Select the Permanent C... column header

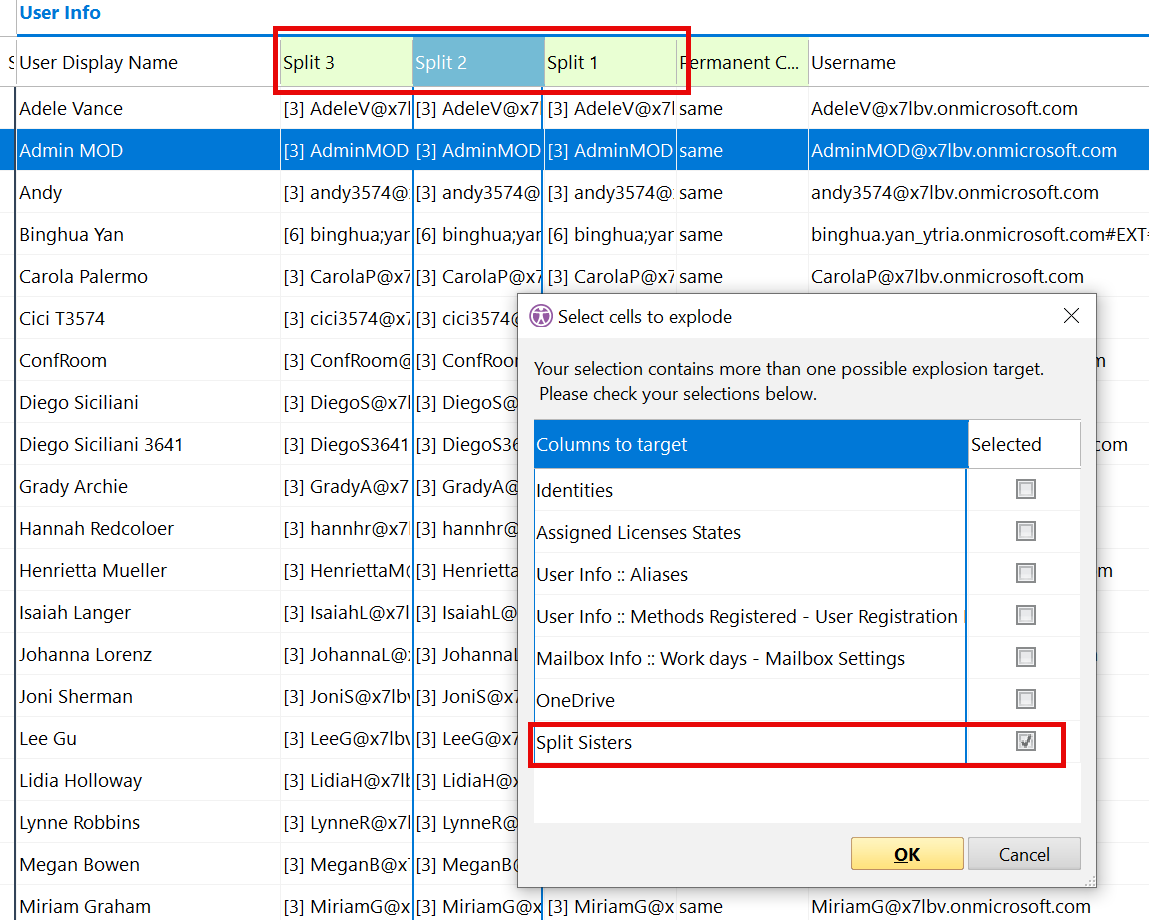(740, 63)
